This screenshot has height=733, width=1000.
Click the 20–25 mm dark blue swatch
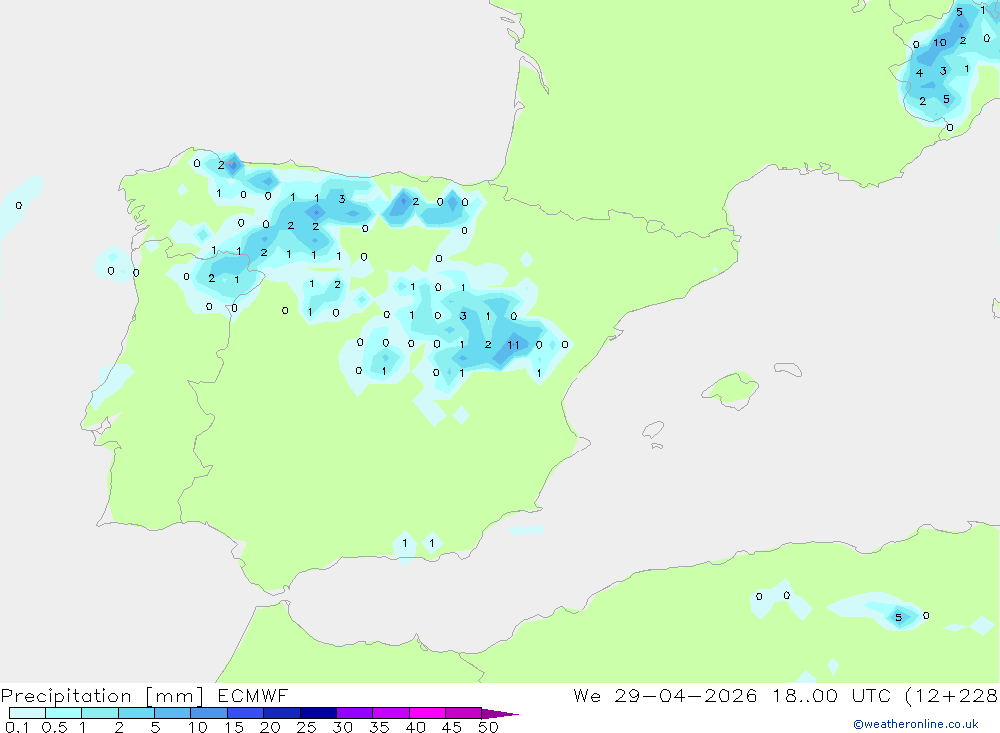pyautogui.click(x=281, y=713)
